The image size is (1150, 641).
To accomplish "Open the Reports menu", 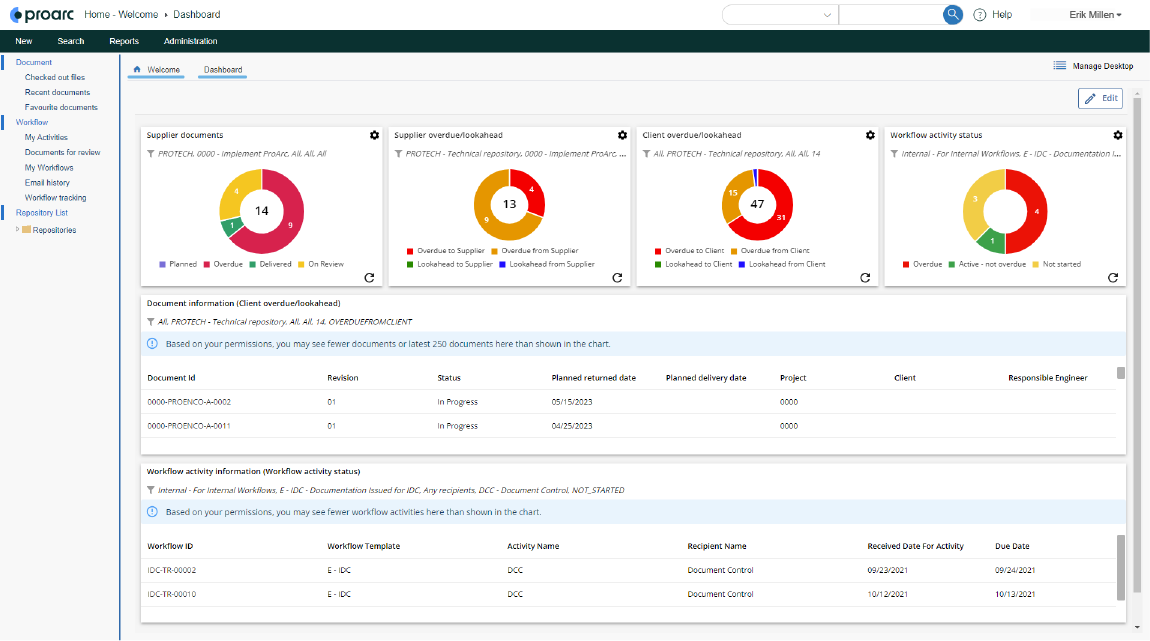I will (x=123, y=41).
